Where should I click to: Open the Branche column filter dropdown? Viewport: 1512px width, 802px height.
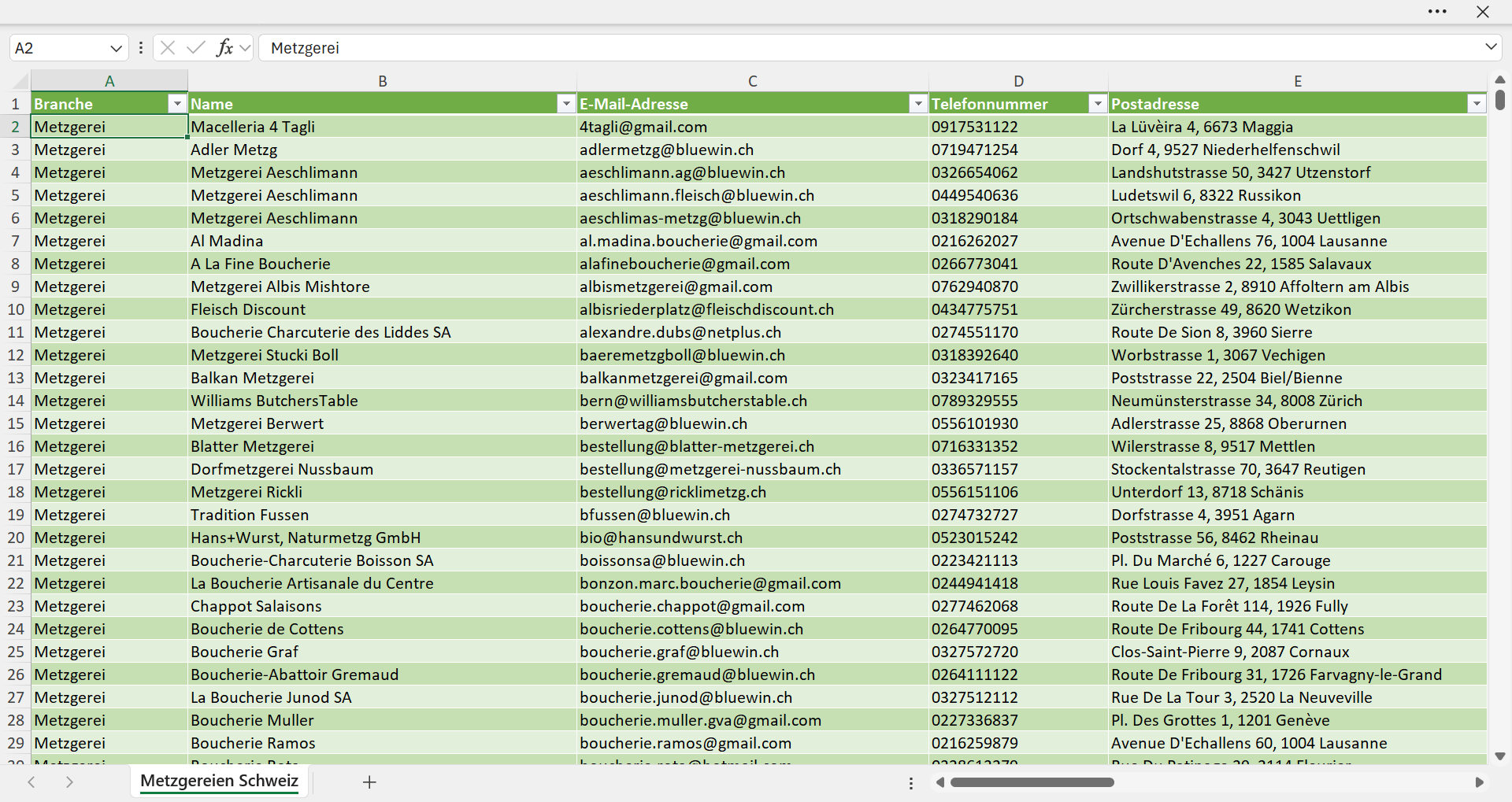[x=177, y=104]
